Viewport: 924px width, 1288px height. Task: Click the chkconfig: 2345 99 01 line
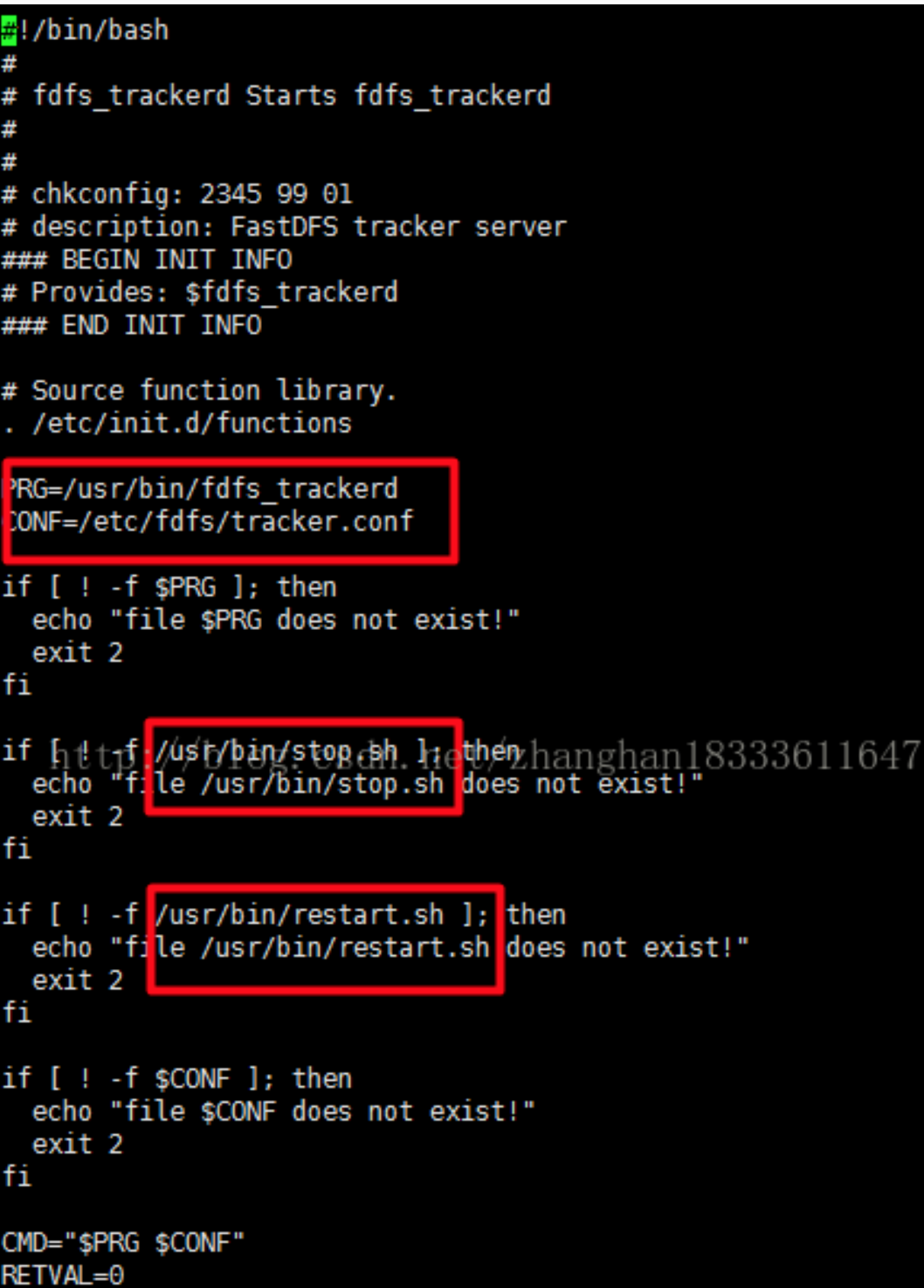coord(177,194)
